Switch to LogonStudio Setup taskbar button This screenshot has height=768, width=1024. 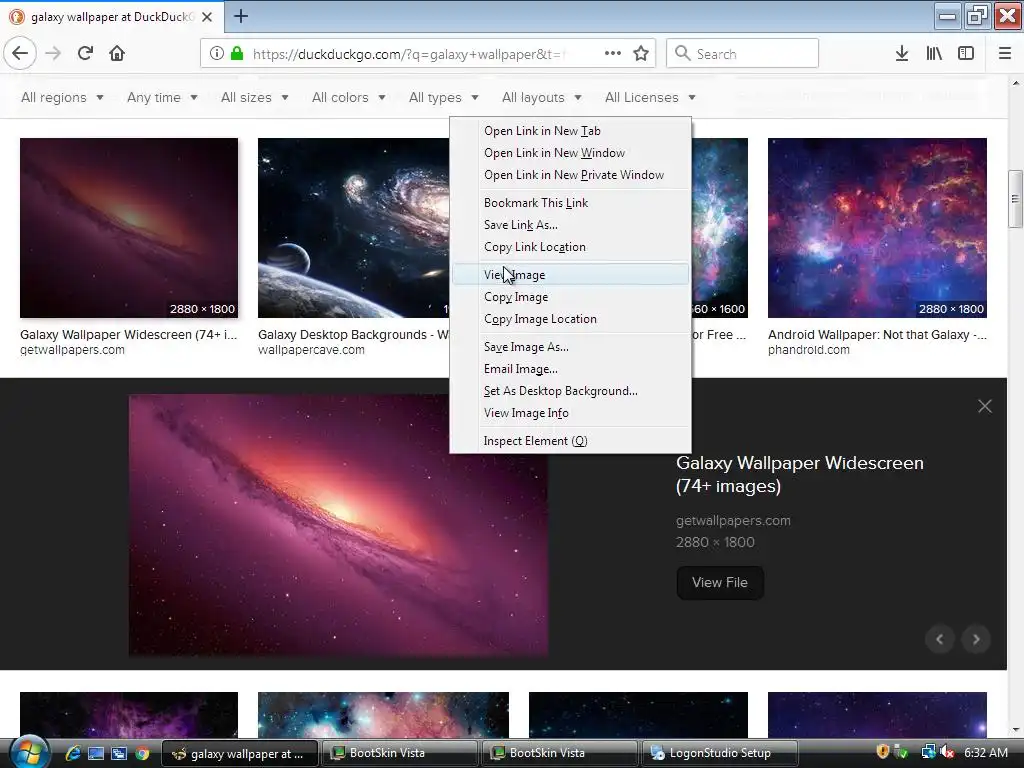[x=720, y=753]
